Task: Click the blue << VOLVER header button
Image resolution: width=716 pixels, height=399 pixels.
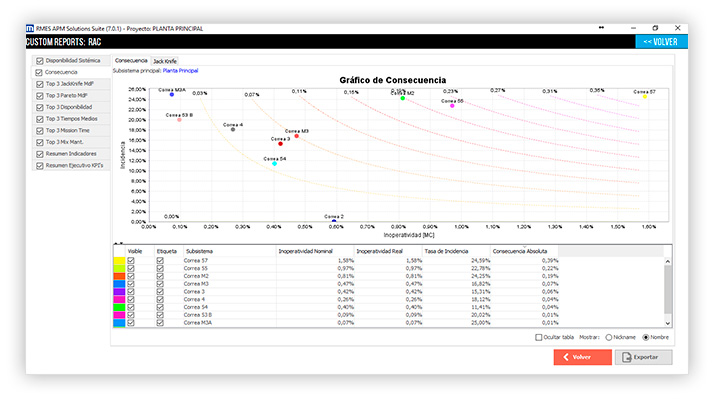Action: click(661, 42)
